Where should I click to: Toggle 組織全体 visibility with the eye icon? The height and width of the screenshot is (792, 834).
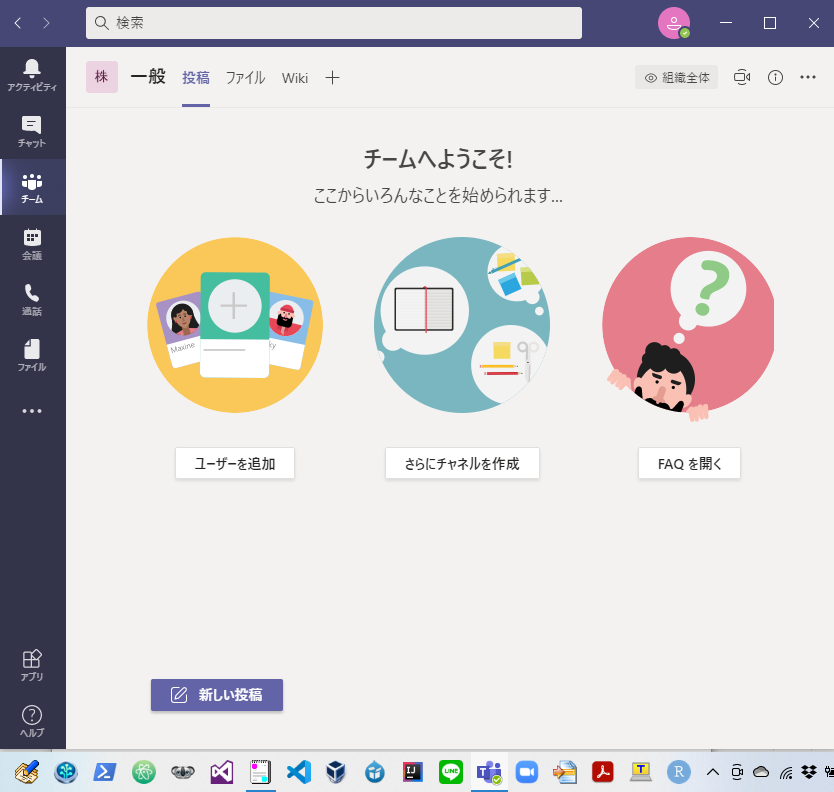pos(676,77)
